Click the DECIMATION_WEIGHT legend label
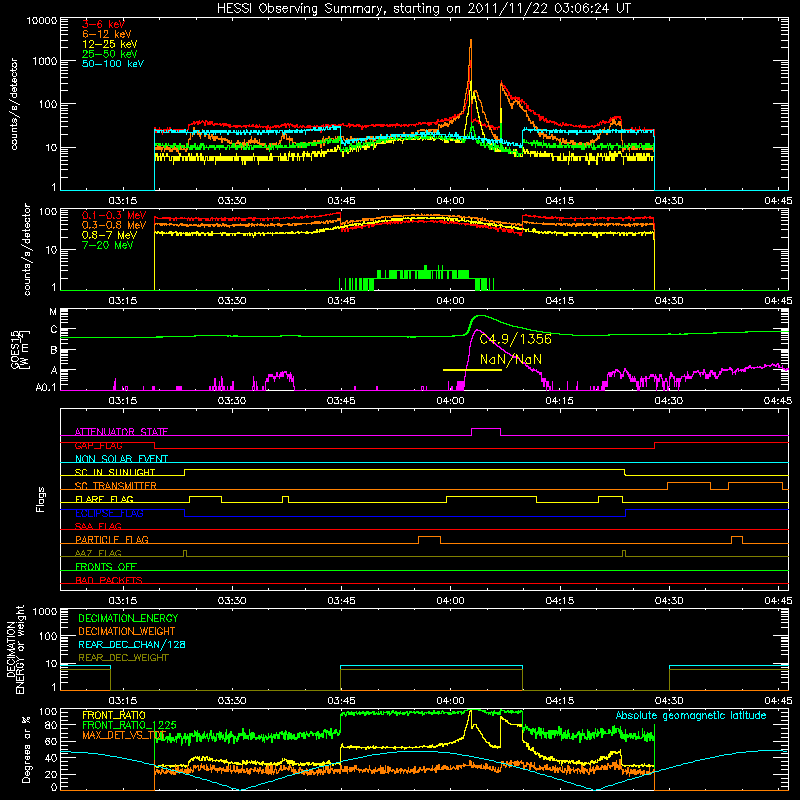The width and height of the screenshot is (800, 800). coord(127,631)
